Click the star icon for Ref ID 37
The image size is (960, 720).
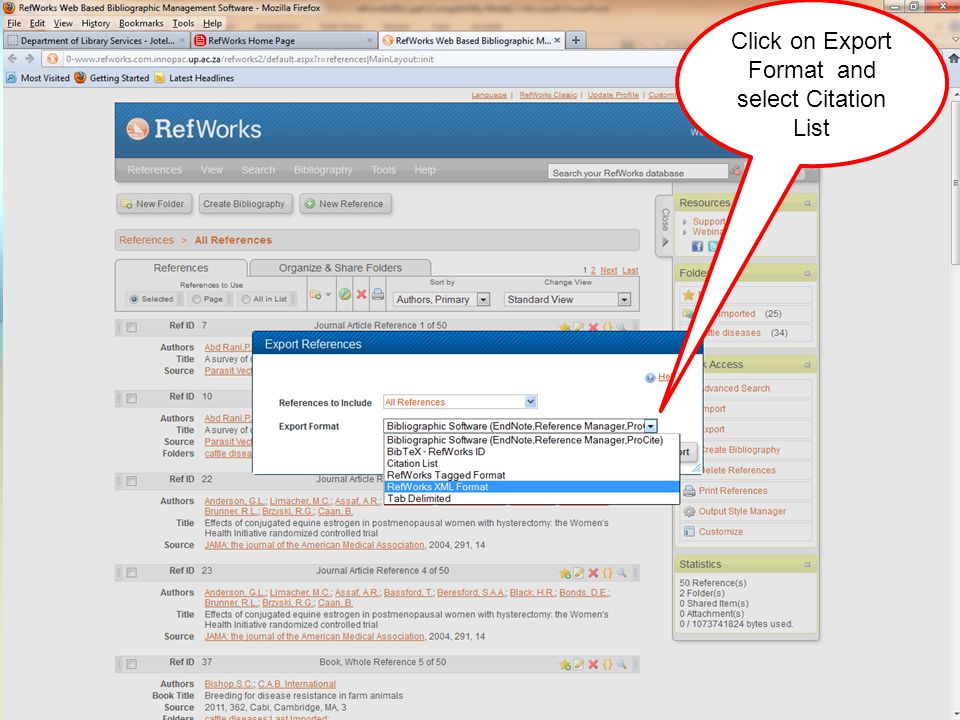[564, 664]
